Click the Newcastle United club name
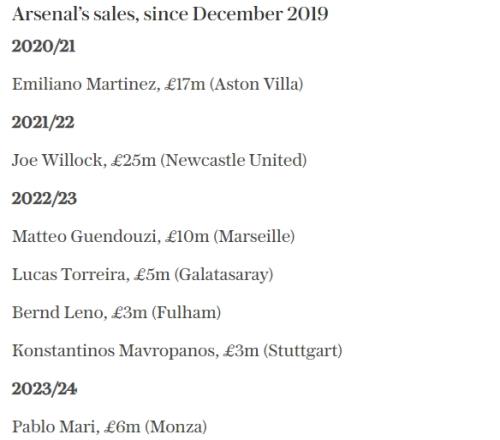The image size is (500, 440). 234,160
